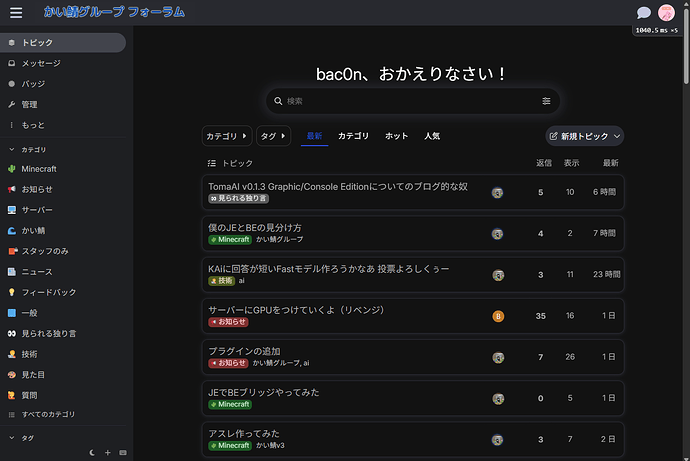Click 見られる独り言 badge under TomaAI topic

pos(239,198)
